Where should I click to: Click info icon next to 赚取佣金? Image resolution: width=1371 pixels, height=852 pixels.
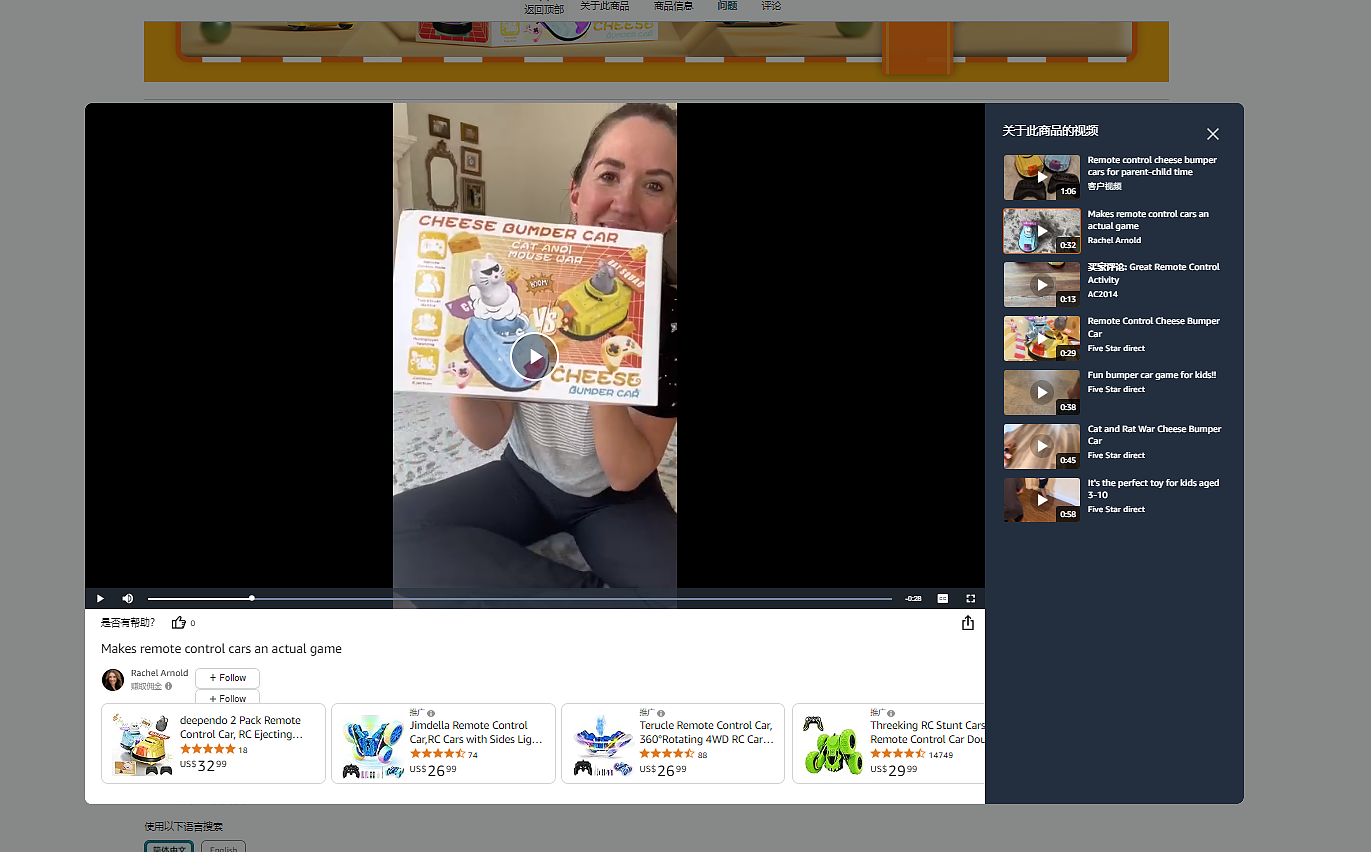point(168,686)
